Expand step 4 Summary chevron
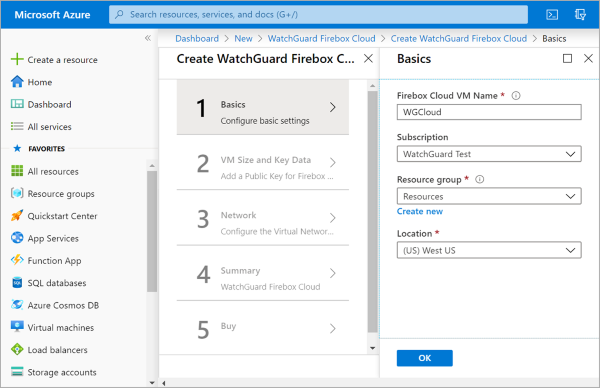The height and width of the screenshot is (388, 600). pyautogui.click(x=333, y=273)
